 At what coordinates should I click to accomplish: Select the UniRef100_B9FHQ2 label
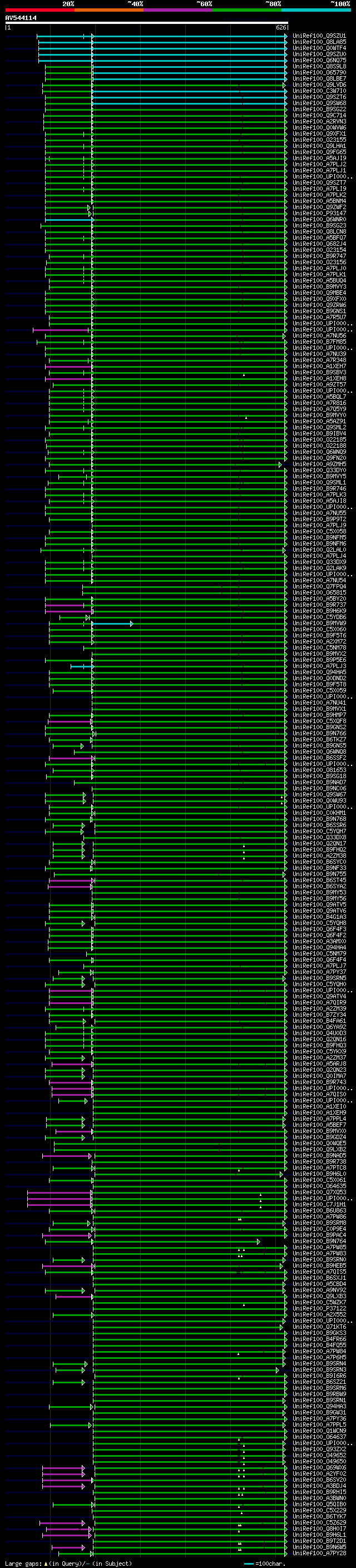(319, 850)
